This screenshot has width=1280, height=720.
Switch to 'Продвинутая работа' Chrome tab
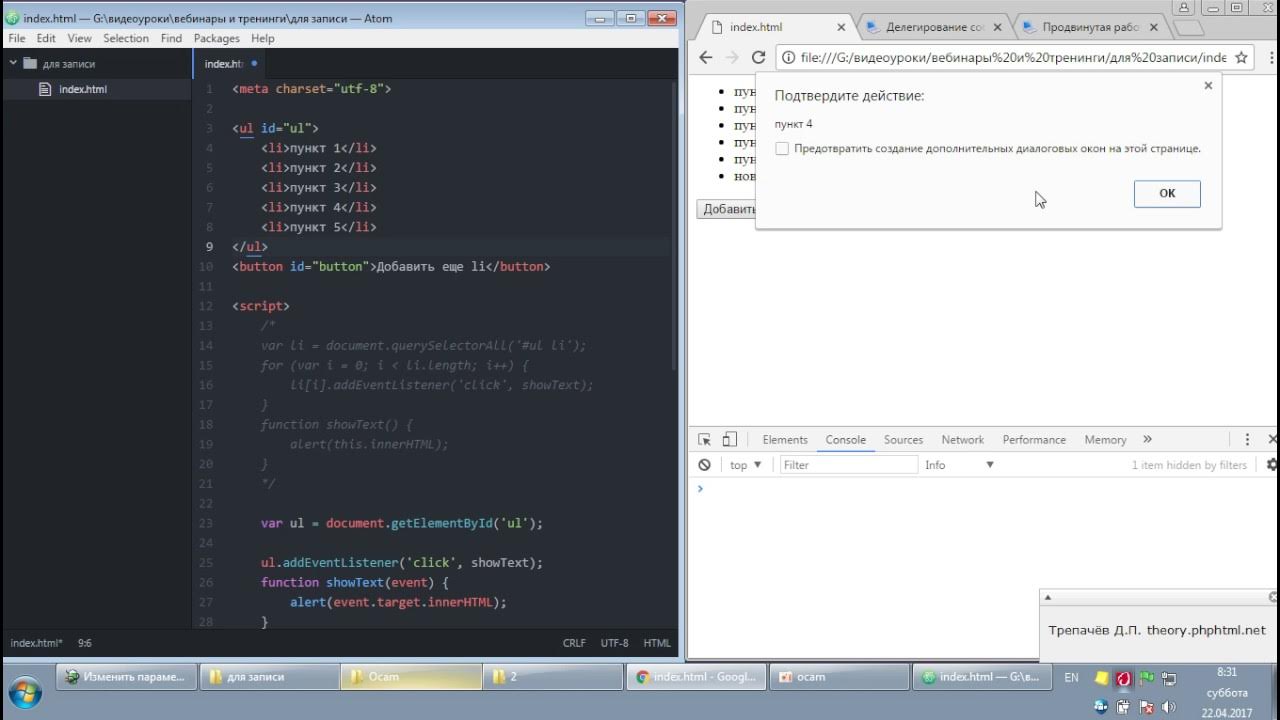coord(1090,28)
